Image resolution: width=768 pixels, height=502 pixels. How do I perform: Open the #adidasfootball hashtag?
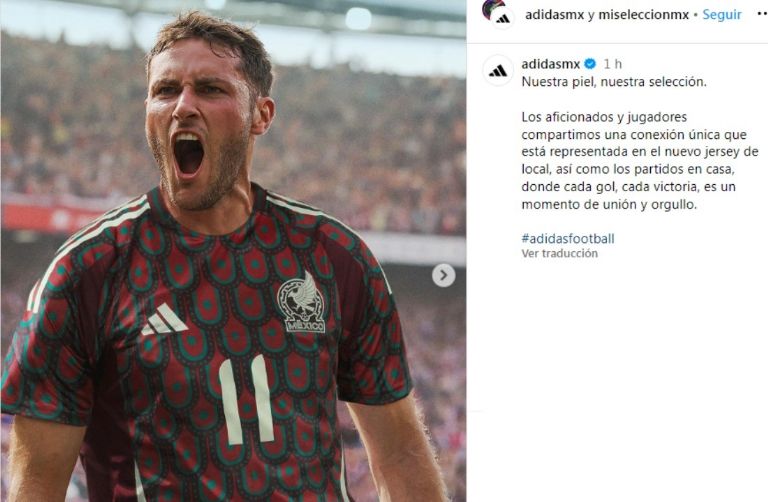[568, 239]
